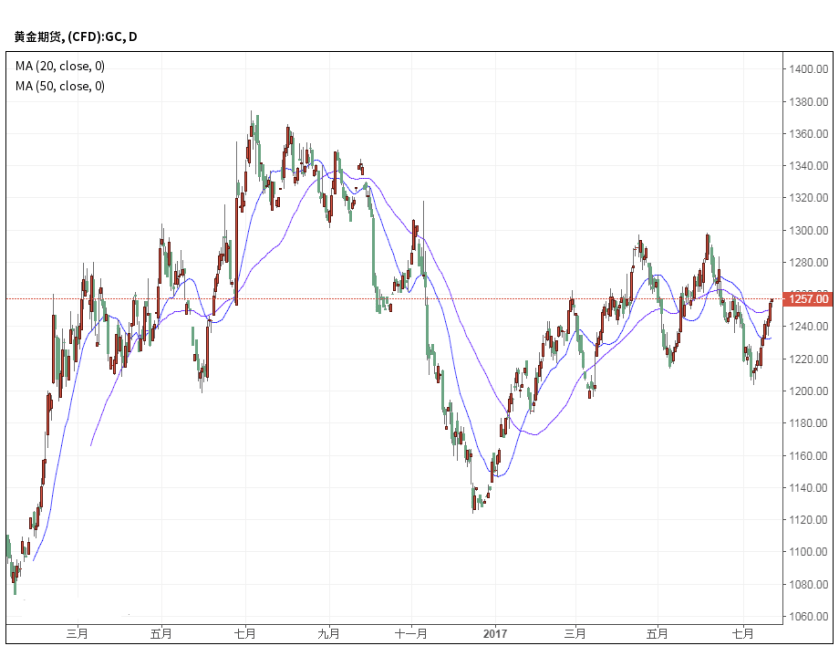The height and width of the screenshot is (646, 839).
Task: Click the 九月 label on time axis
Action: click(328, 634)
